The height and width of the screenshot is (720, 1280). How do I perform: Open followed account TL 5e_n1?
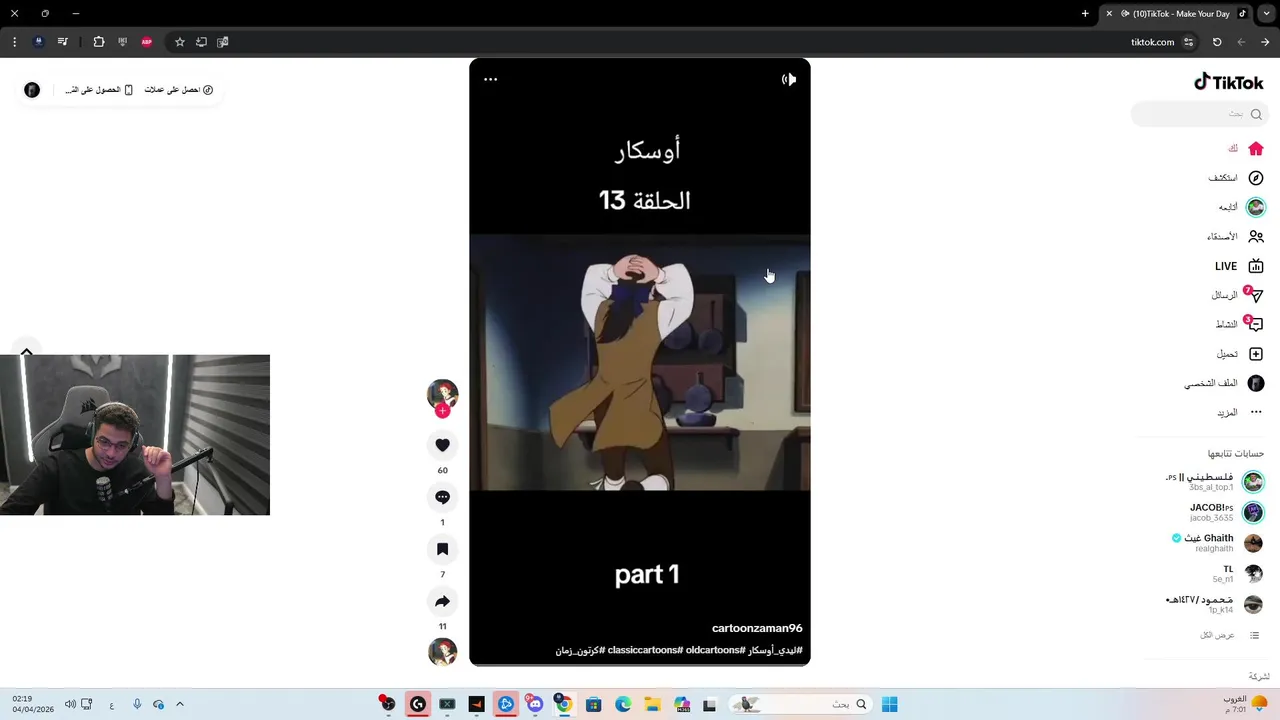click(1238, 574)
